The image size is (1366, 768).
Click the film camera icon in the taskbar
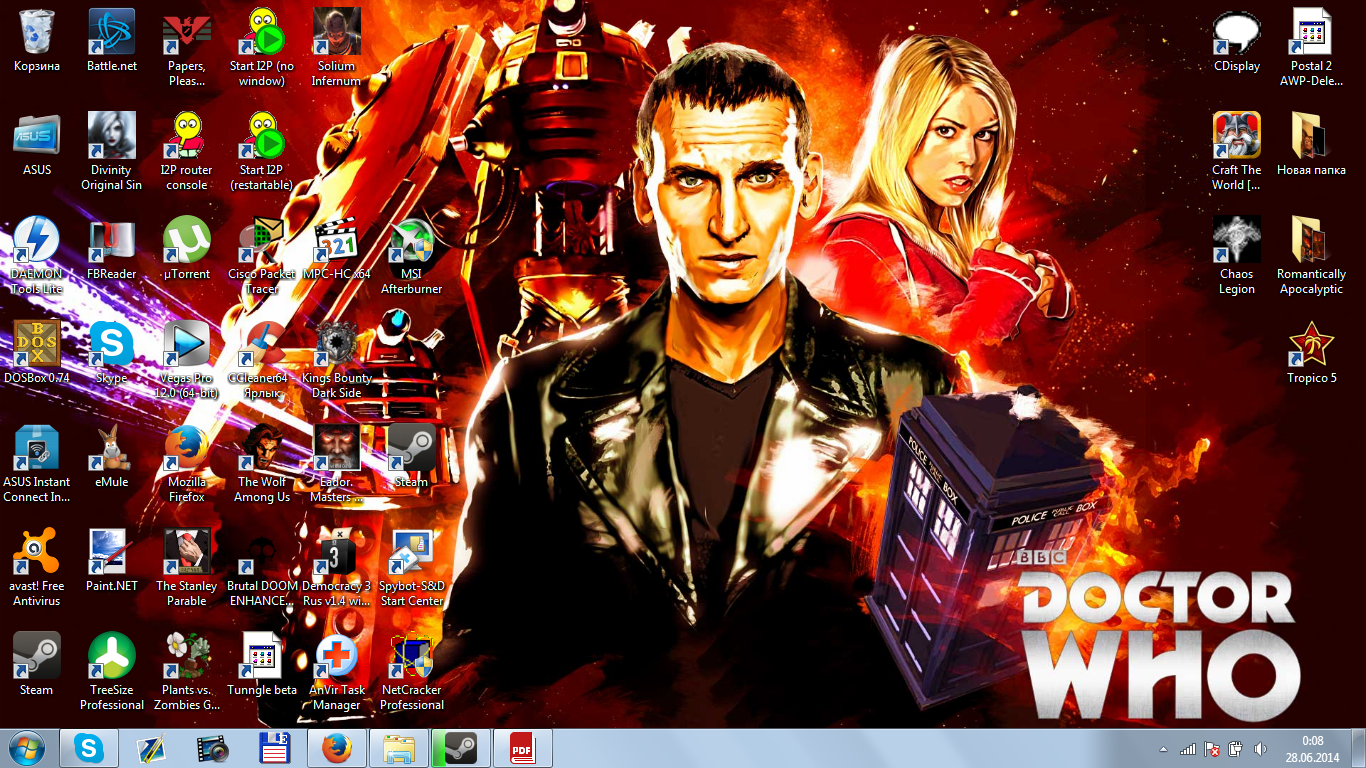pos(213,748)
